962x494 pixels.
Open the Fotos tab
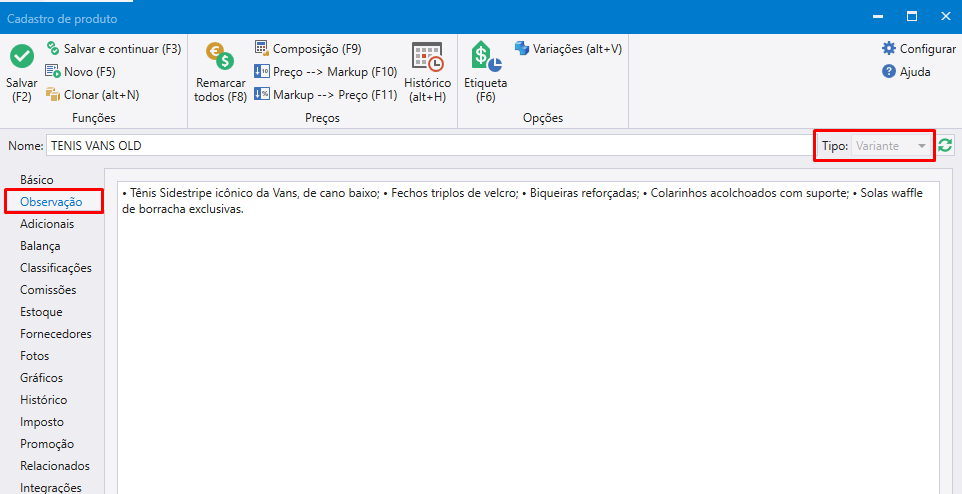coord(34,356)
